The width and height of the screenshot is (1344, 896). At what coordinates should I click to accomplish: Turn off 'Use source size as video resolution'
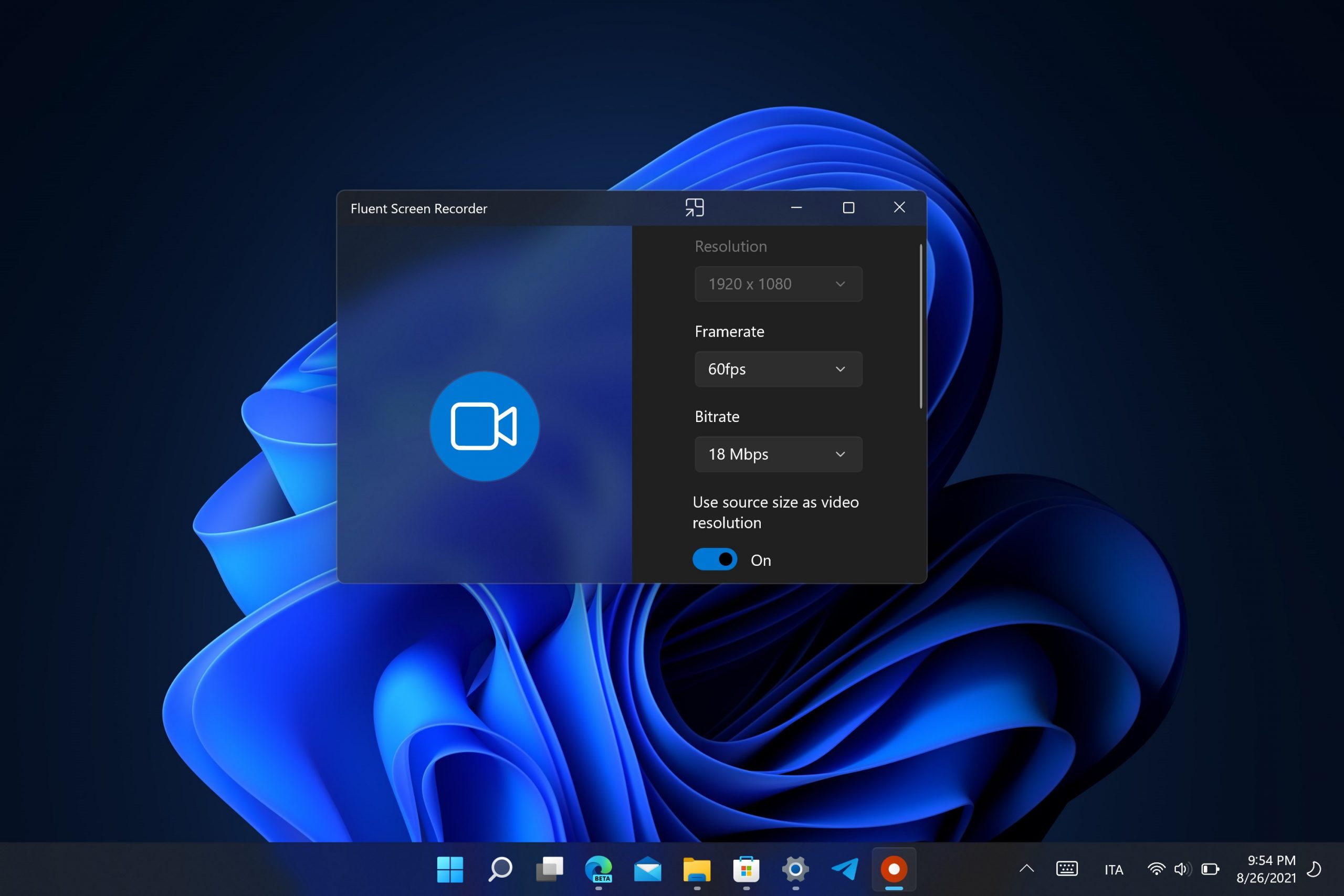(x=715, y=560)
